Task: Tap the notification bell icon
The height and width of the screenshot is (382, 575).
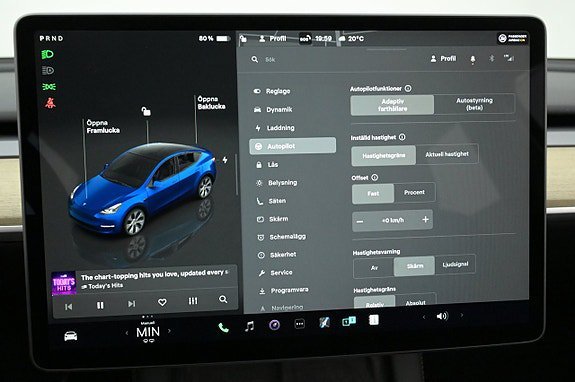Action: coord(473,59)
